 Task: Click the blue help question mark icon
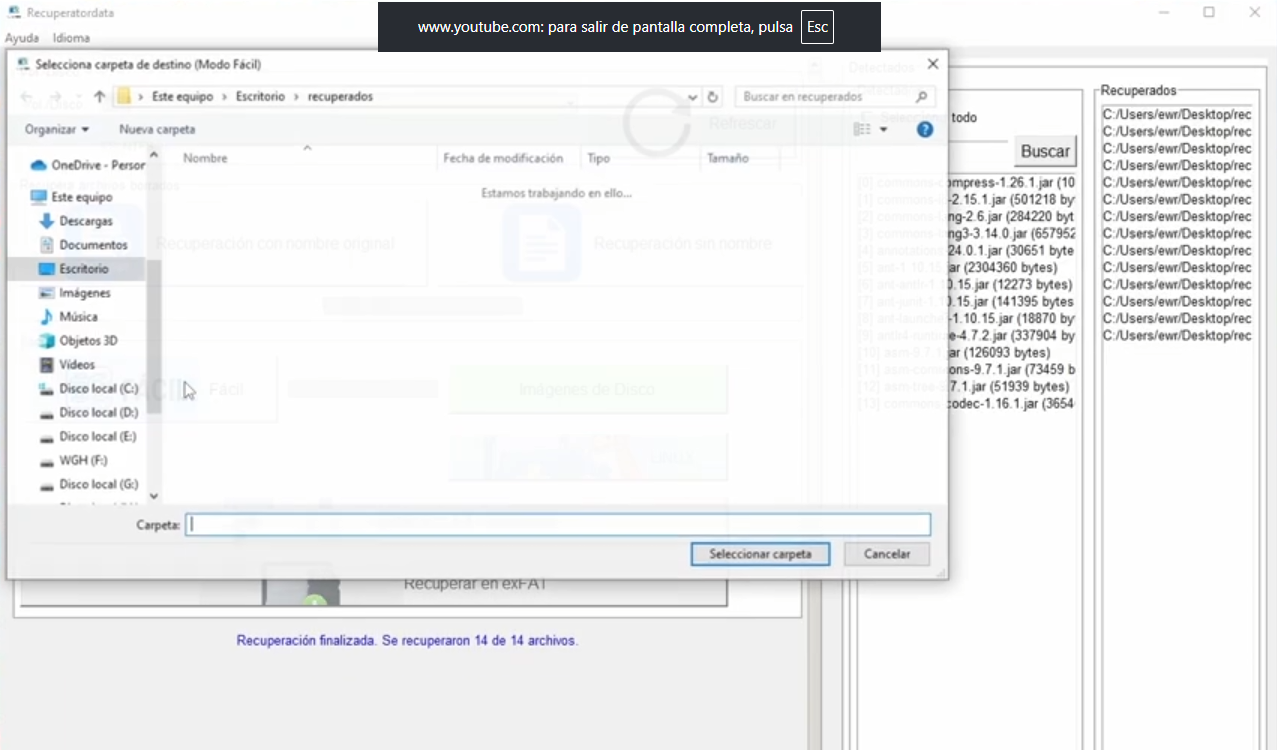click(925, 130)
